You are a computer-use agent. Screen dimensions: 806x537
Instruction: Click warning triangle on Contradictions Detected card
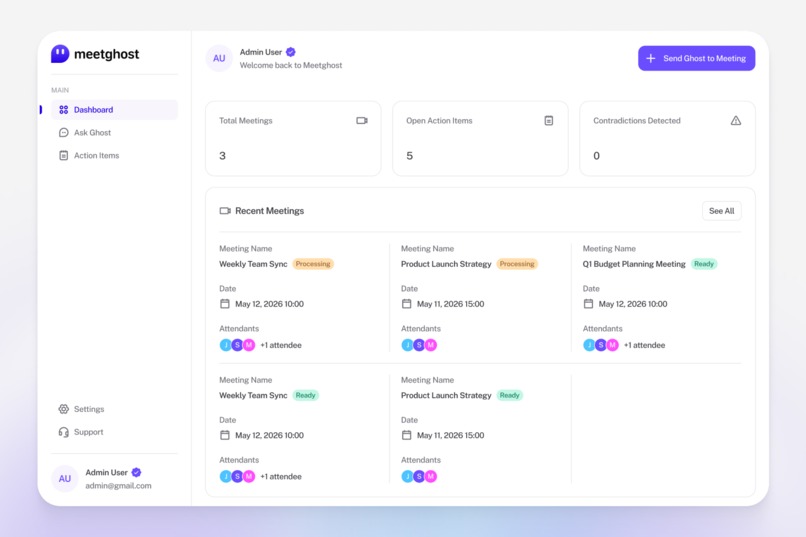click(736, 120)
